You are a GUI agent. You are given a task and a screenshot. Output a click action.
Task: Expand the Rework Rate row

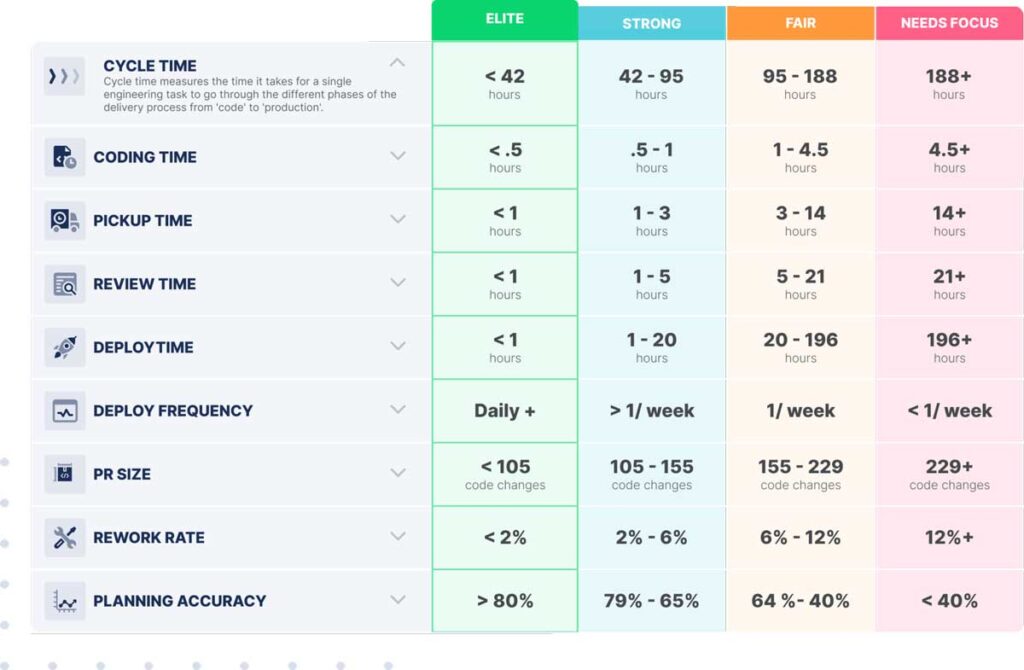[398, 536]
